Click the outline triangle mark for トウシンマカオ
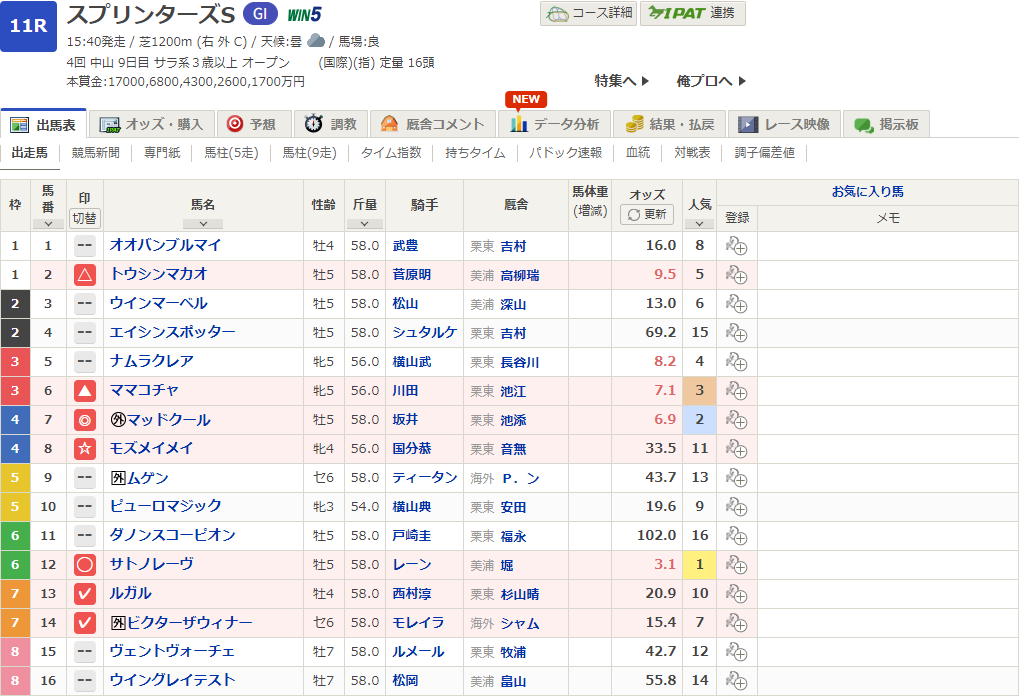 pos(85,275)
